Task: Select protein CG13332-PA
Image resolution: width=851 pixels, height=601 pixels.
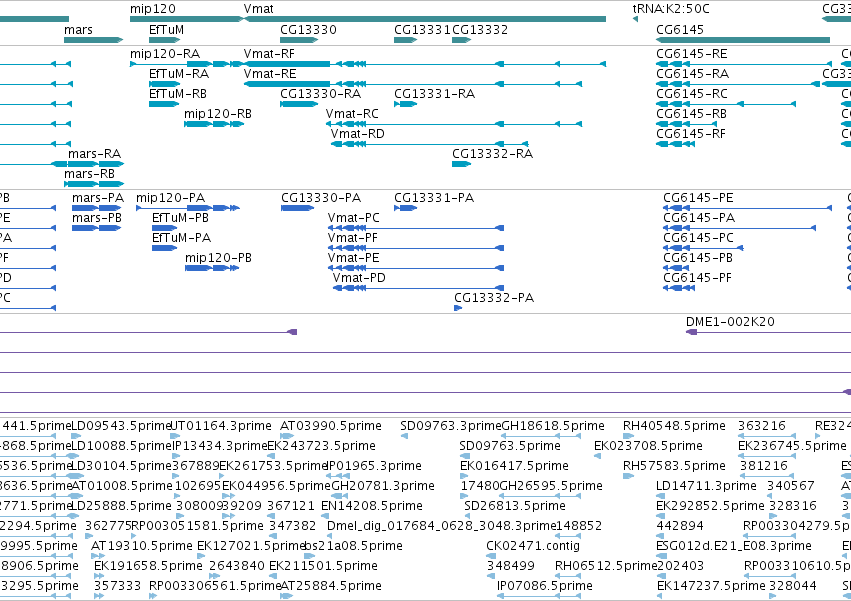Action: [x=494, y=299]
